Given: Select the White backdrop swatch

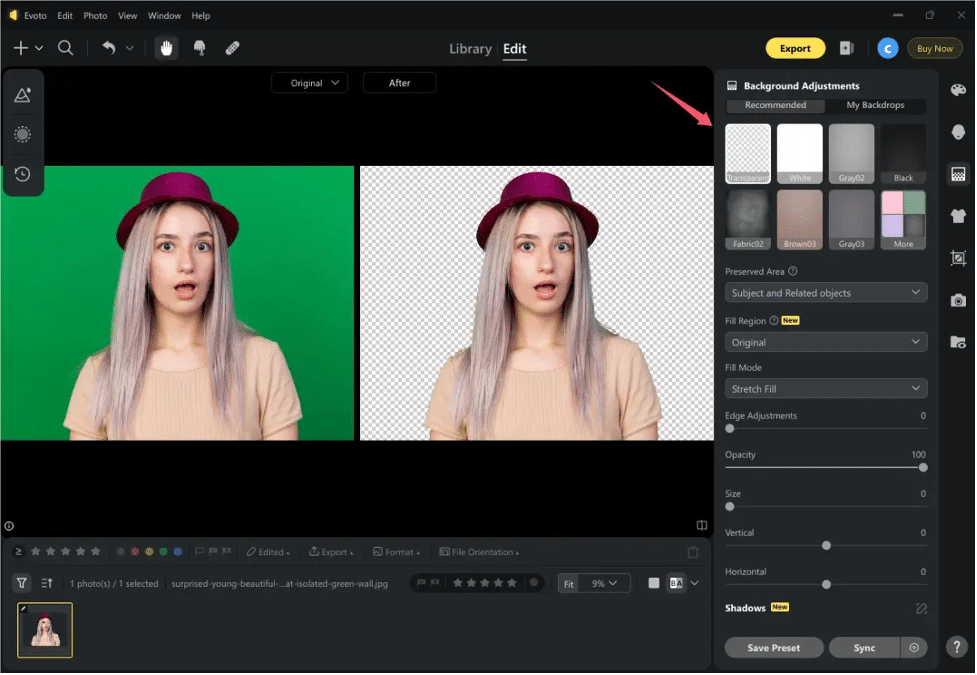Looking at the screenshot, I should (x=800, y=152).
